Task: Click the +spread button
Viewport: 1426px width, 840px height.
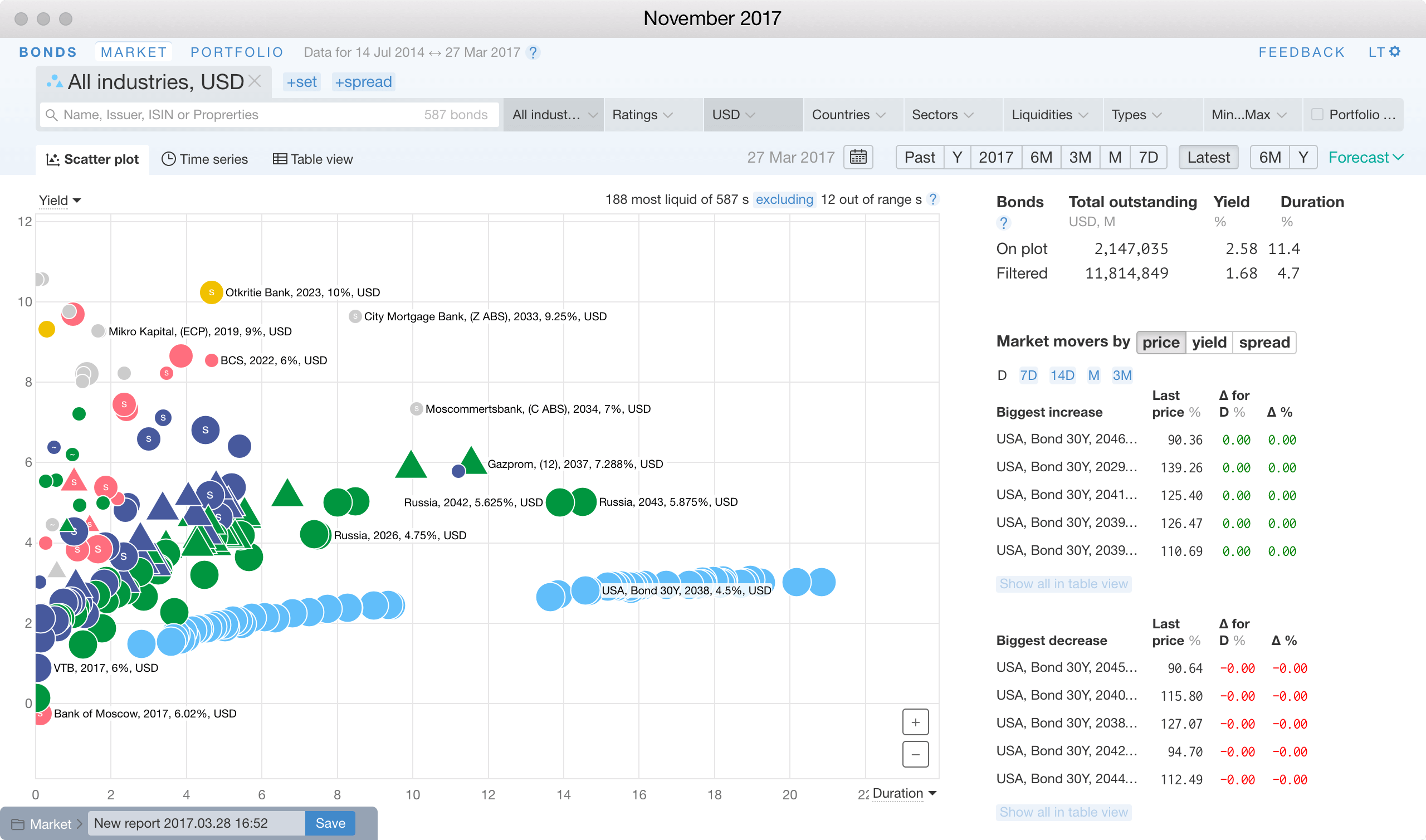Action: pyautogui.click(x=363, y=82)
